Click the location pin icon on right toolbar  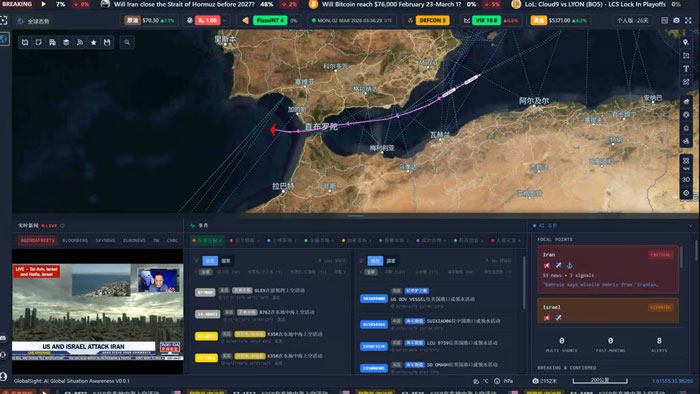pos(686,42)
